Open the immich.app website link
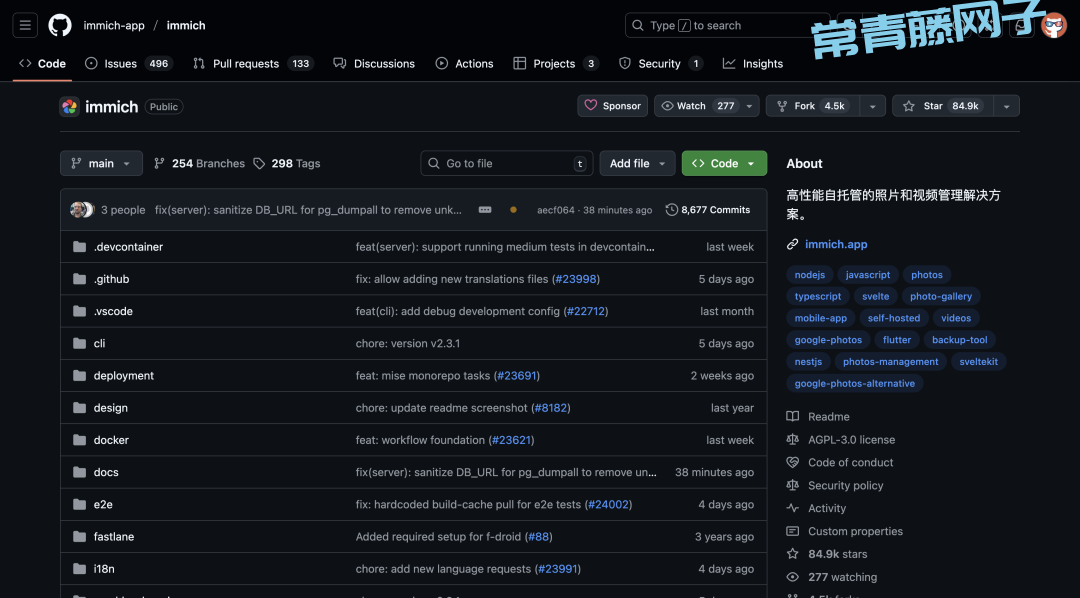The height and width of the screenshot is (598, 1080). pyautogui.click(x=836, y=244)
